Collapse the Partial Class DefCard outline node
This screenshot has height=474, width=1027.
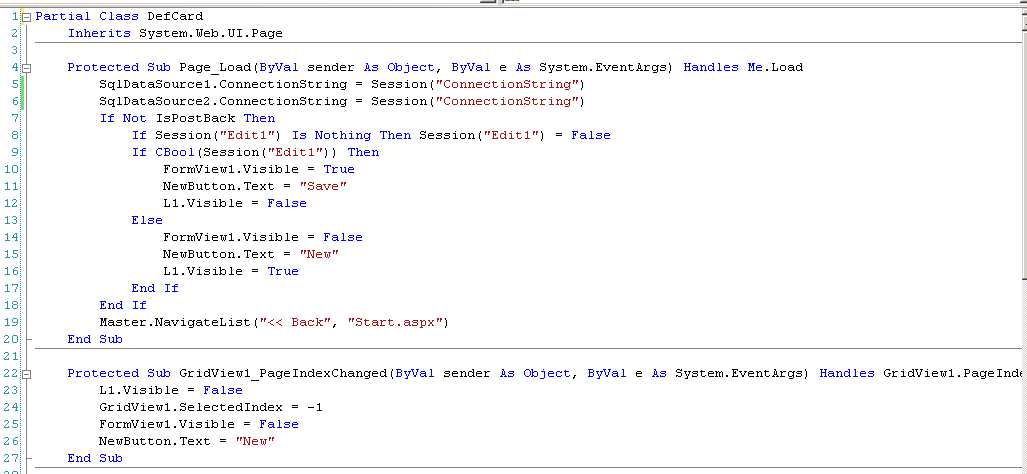click(x=27, y=17)
